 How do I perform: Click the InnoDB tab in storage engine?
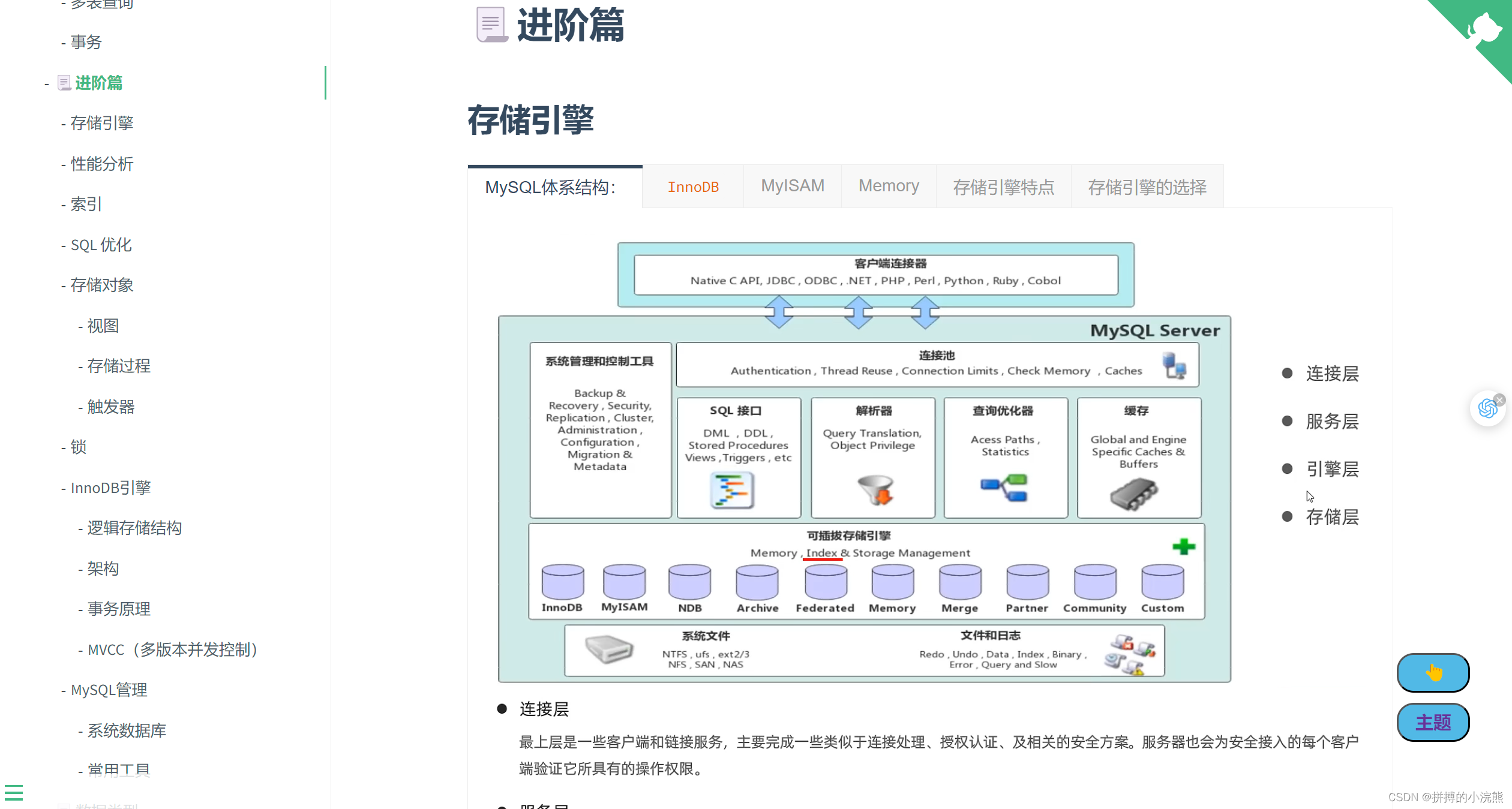click(x=695, y=186)
